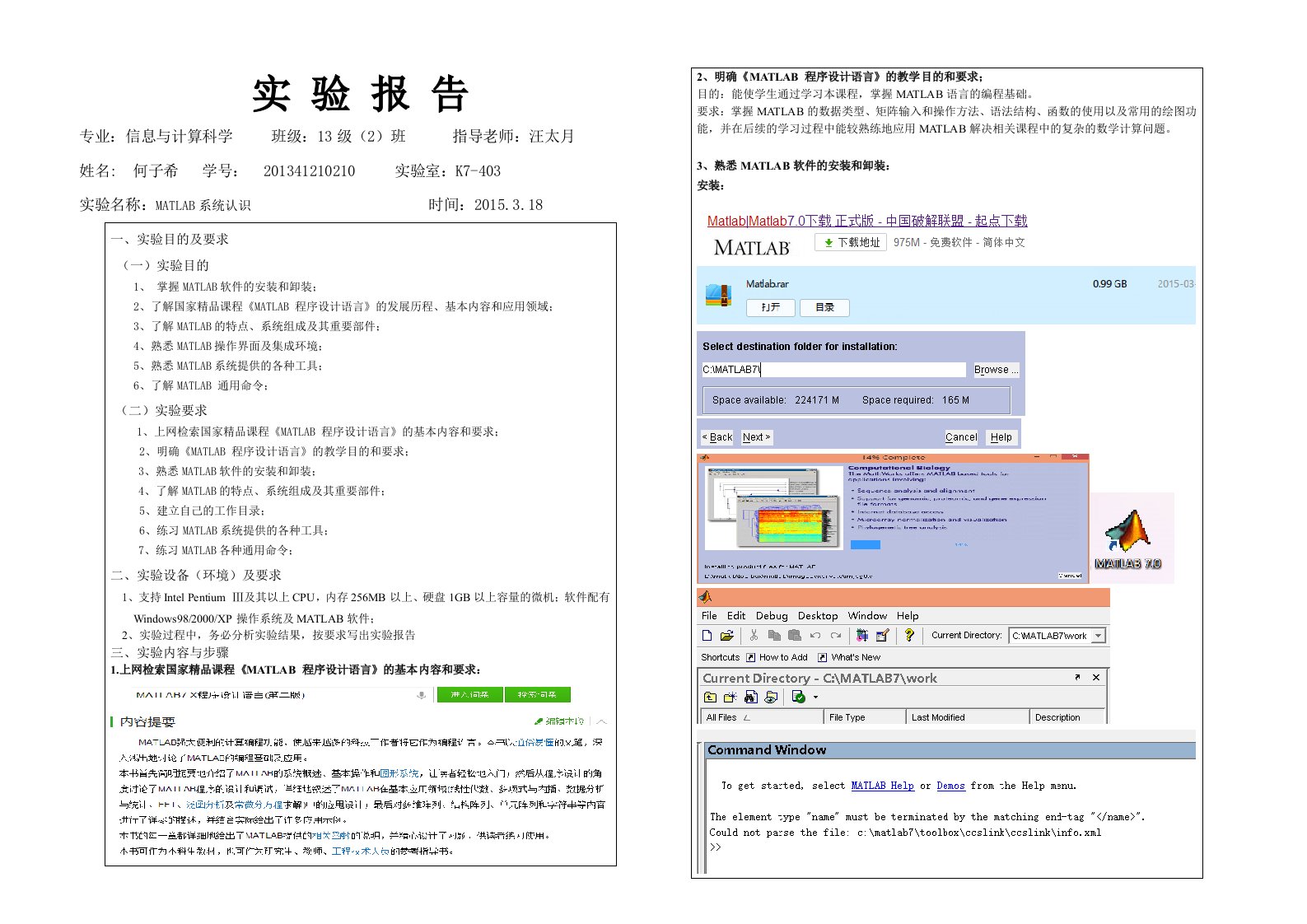Sort by Last Modified column header
Image resolution: width=1307 pixels, height=924 pixels.
tap(968, 717)
